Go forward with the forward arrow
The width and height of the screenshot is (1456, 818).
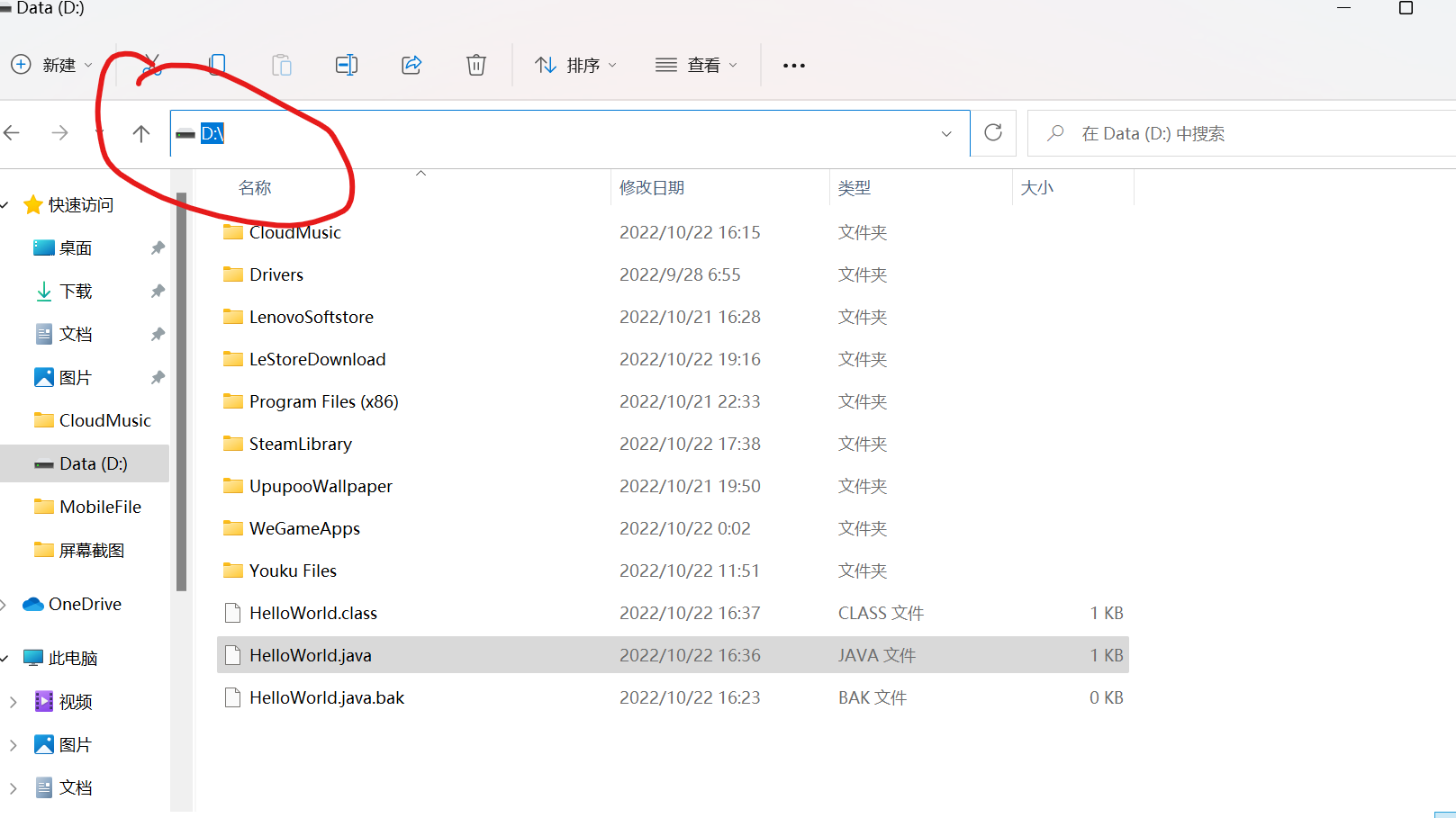[60, 133]
